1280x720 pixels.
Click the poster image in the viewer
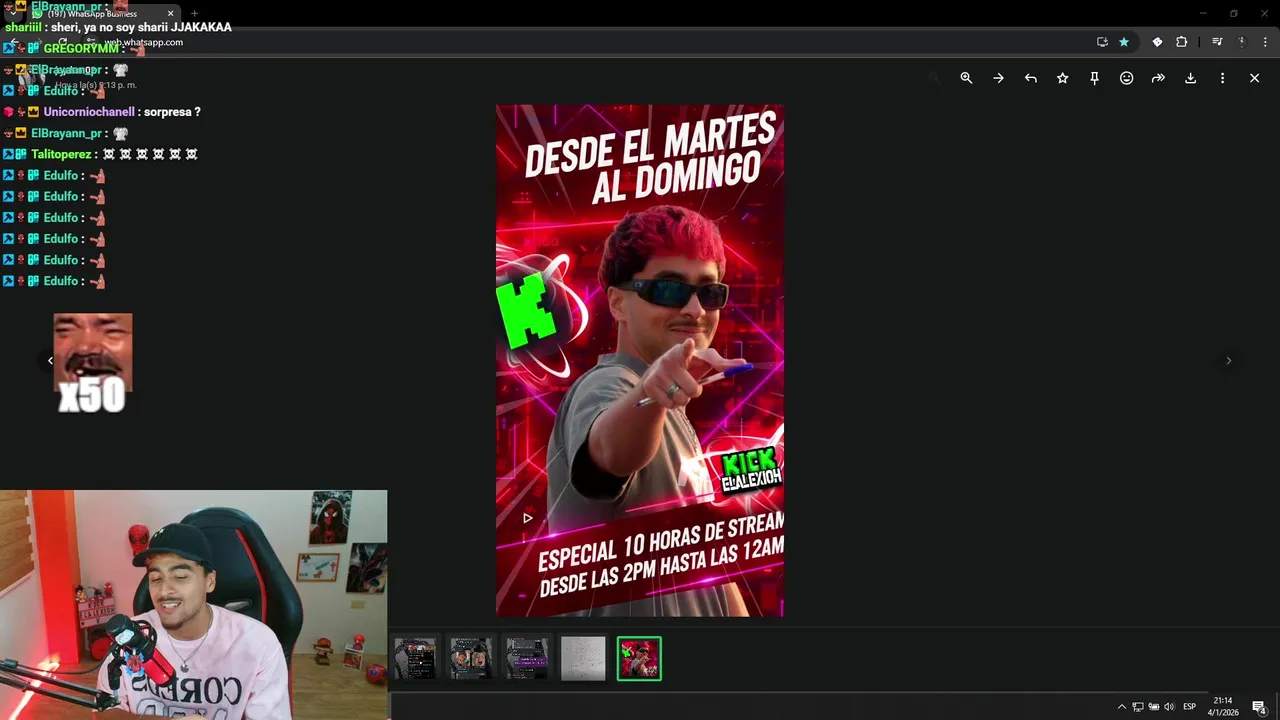click(640, 361)
